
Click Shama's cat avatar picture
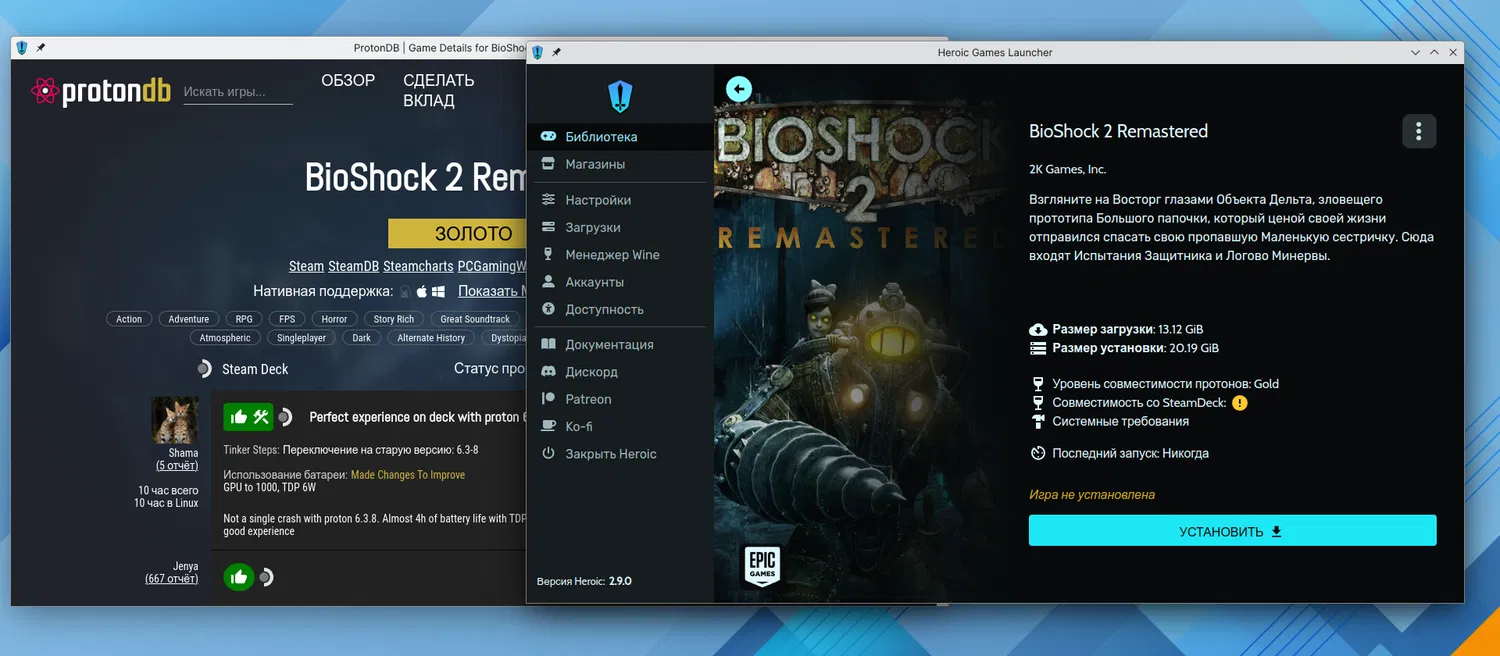[x=175, y=420]
